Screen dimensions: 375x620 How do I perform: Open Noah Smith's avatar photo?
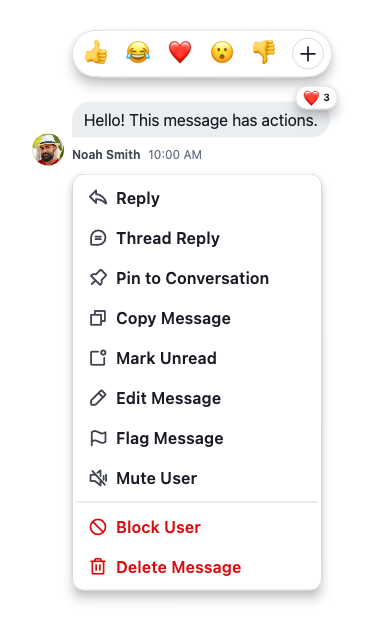pyautogui.click(x=48, y=149)
